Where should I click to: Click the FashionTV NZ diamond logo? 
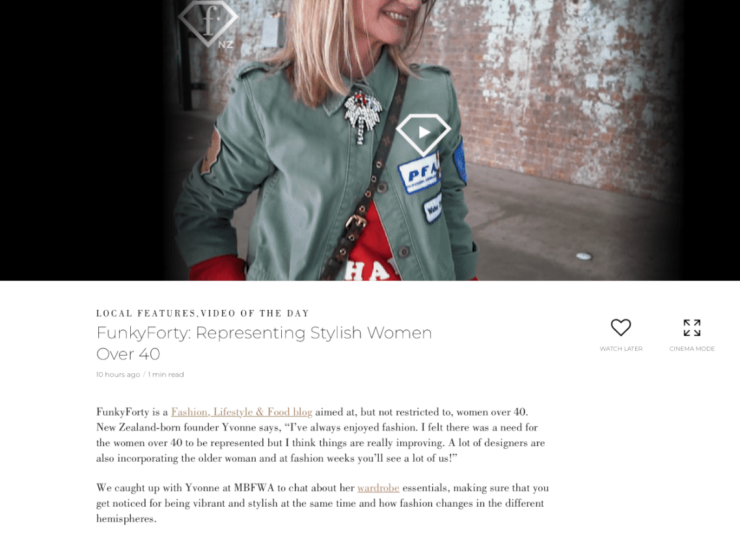(208, 21)
